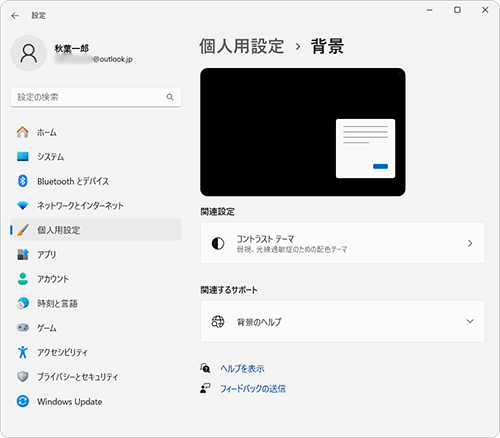Select 時刻と言語 in sidebar
The height and width of the screenshot is (438, 500).
(96, 303)
